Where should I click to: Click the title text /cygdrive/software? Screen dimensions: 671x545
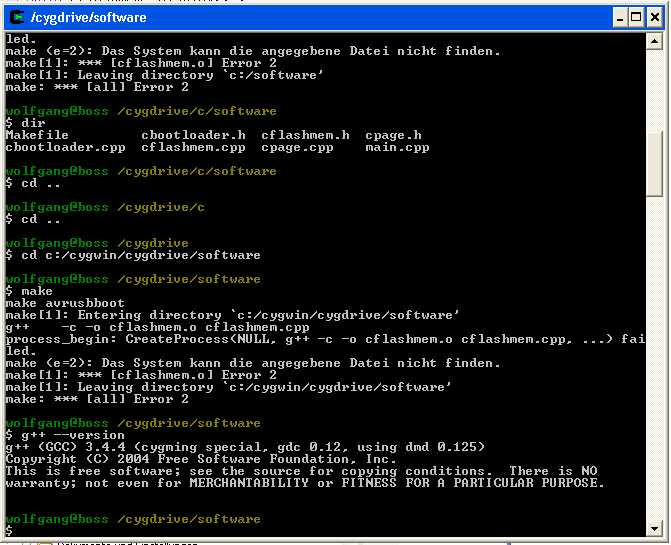tap(89, 18)
